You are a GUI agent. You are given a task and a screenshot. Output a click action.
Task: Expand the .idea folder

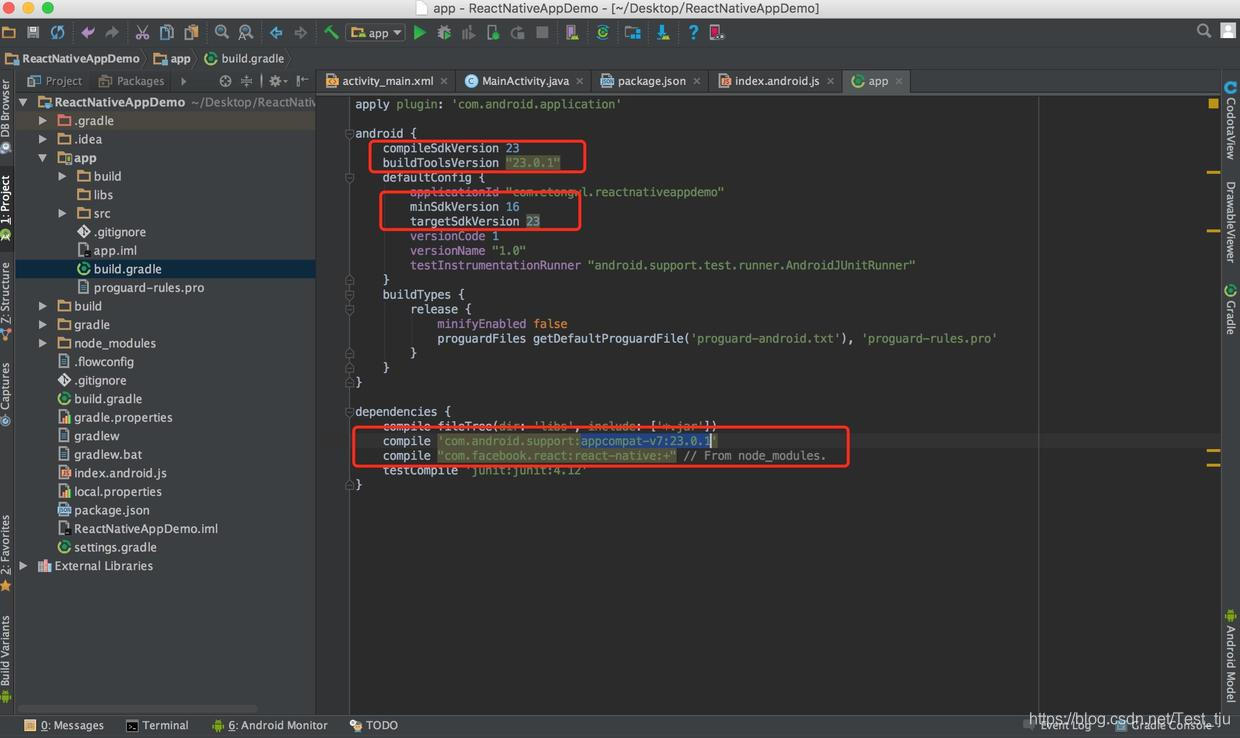[42, 139]
